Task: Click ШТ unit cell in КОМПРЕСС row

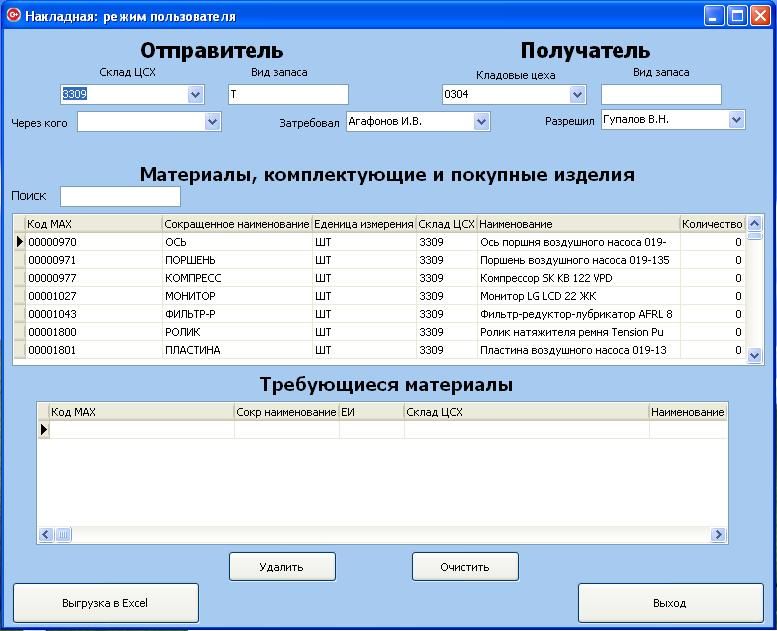Action: coord(364,278)
